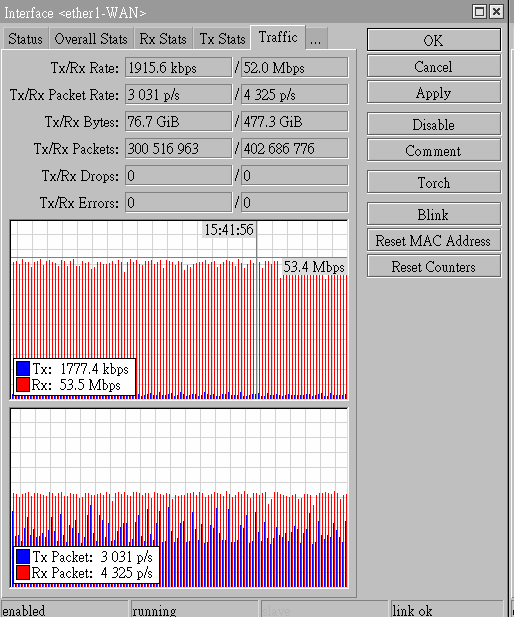This screenshot has height=617, width=514.
Task: Click the Tx Packets 300 516 963 field
Action: point(179,148)
